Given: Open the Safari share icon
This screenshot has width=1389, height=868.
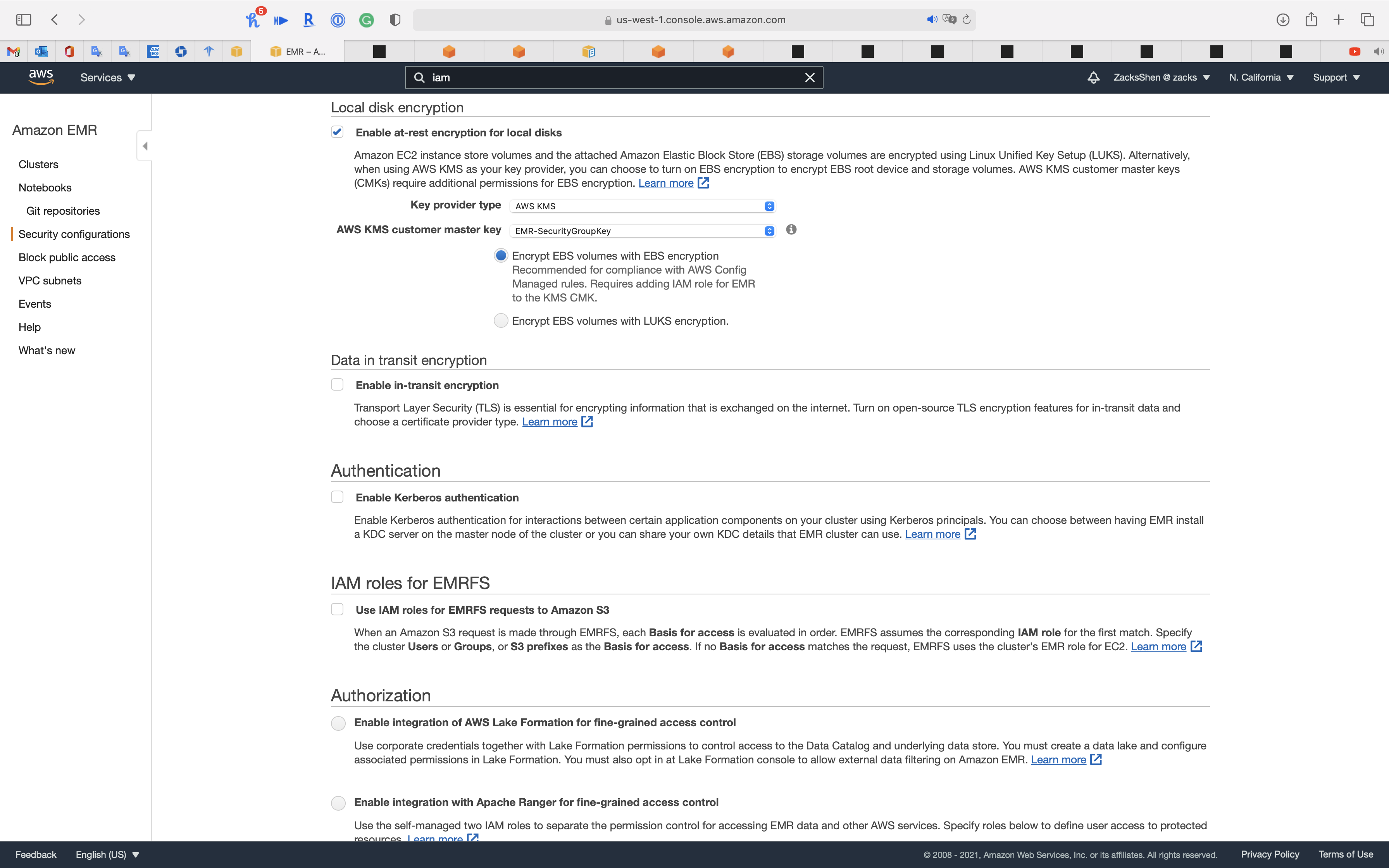Looking at the screenshot, I should [1310, 19].
